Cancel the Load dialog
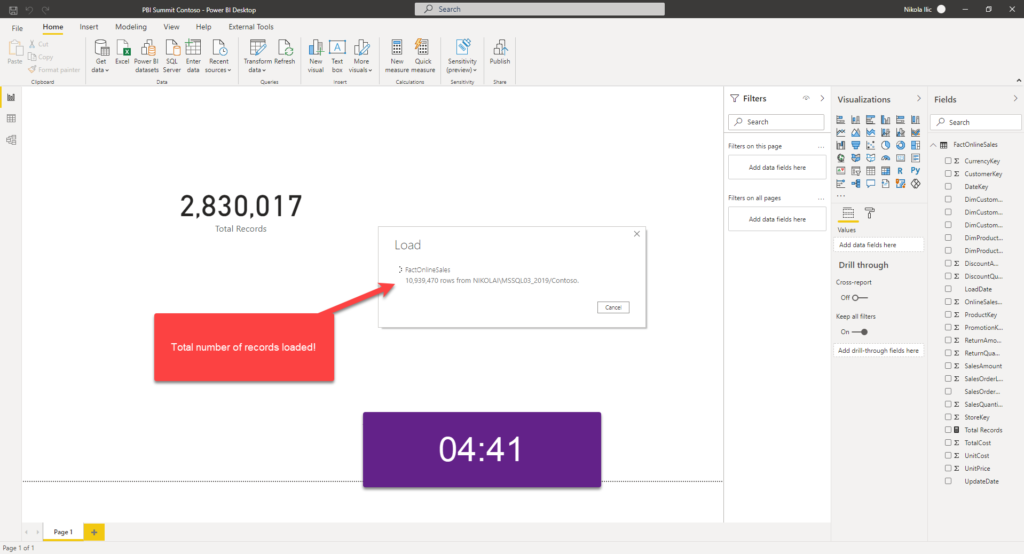This screenshot has width=1024, height=554. (613, 307)
